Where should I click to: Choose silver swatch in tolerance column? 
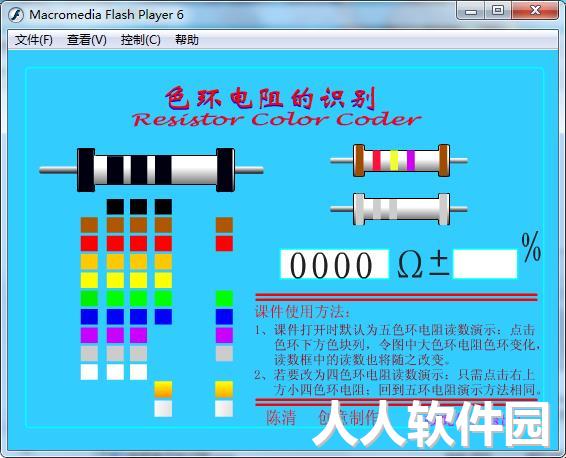click(224, 409)
